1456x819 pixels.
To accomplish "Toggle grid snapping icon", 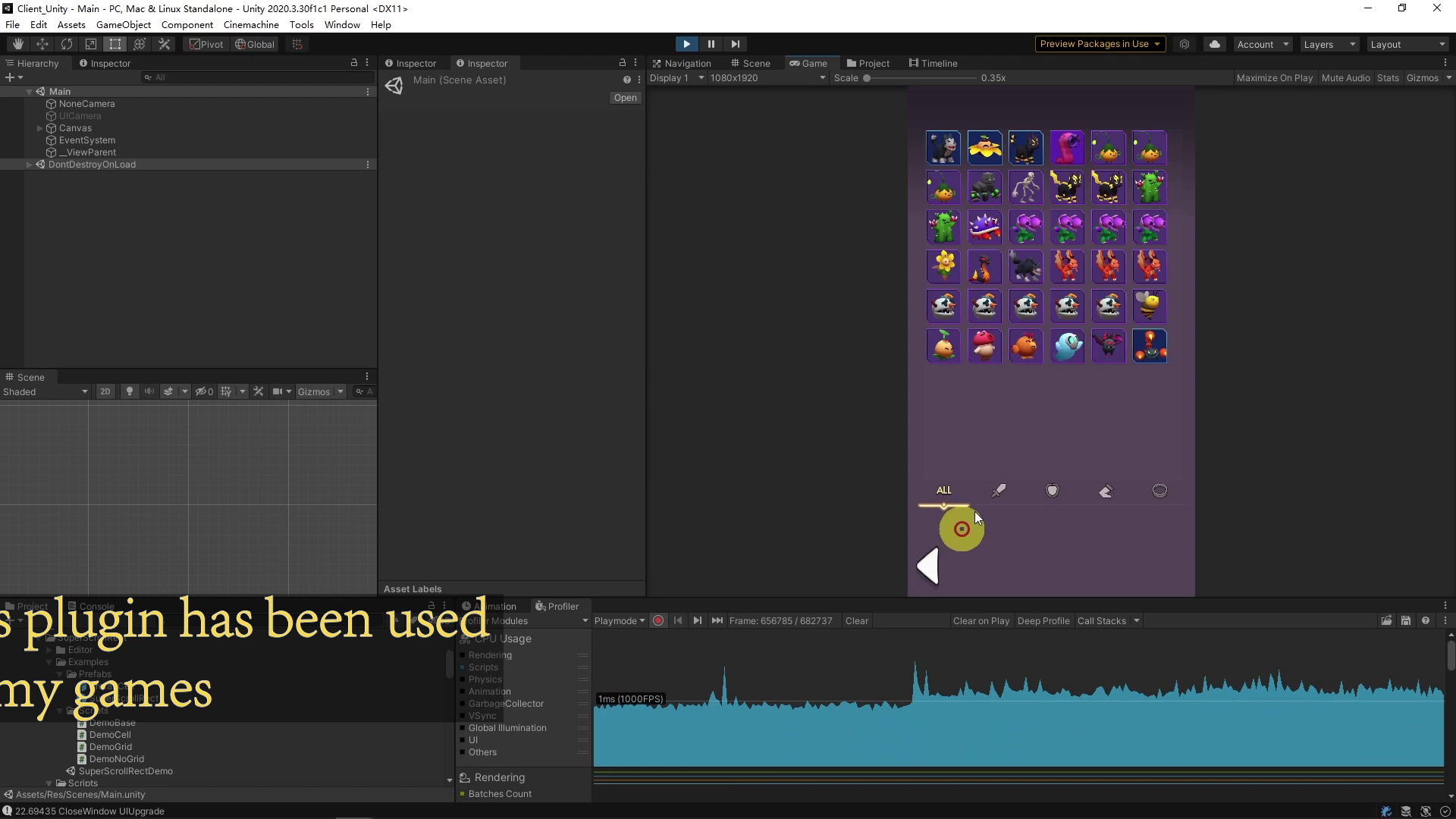I will 297,44.
